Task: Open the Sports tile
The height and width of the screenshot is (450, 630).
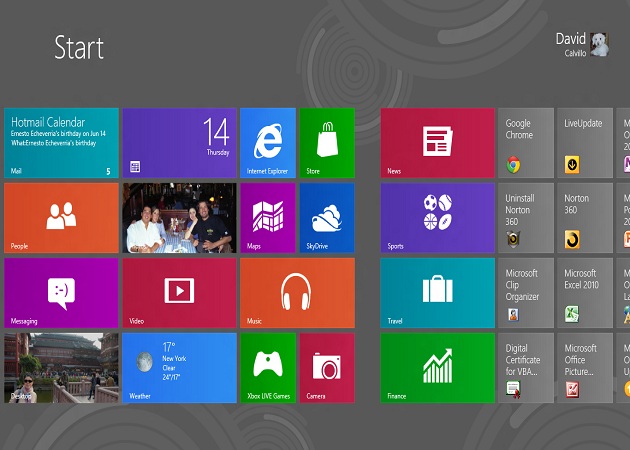Action: (x=437, y=217)
